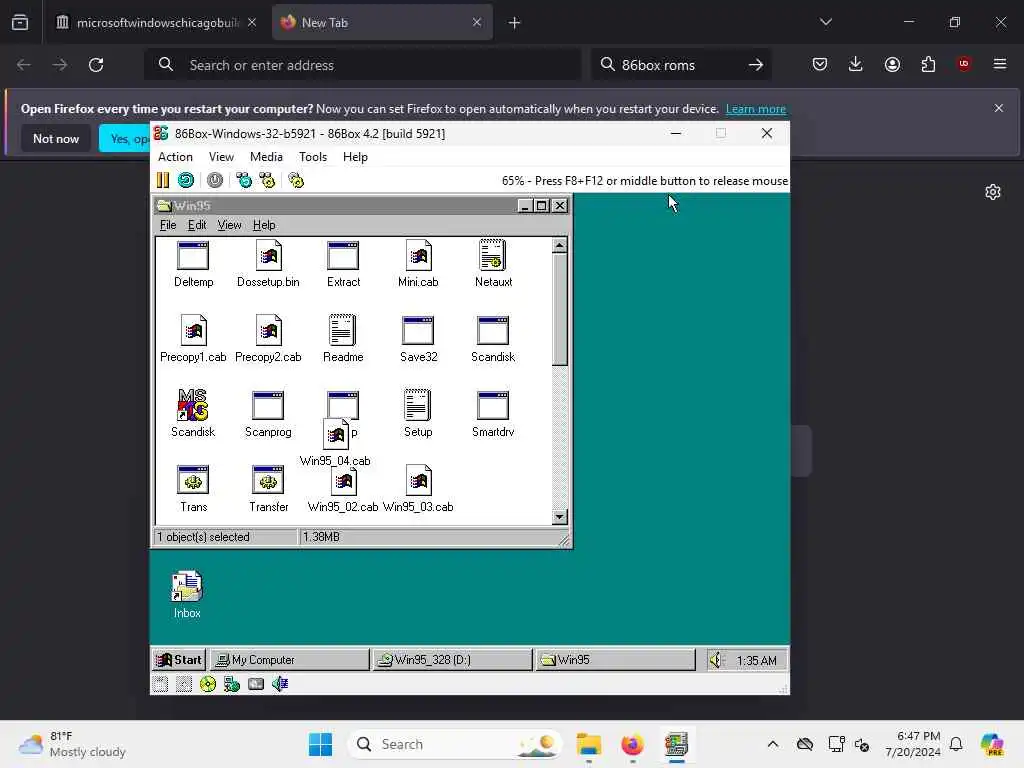The image size is (1024, 768).
Task: Click scroll down arrow in Win95 folder
Action: 559,517
